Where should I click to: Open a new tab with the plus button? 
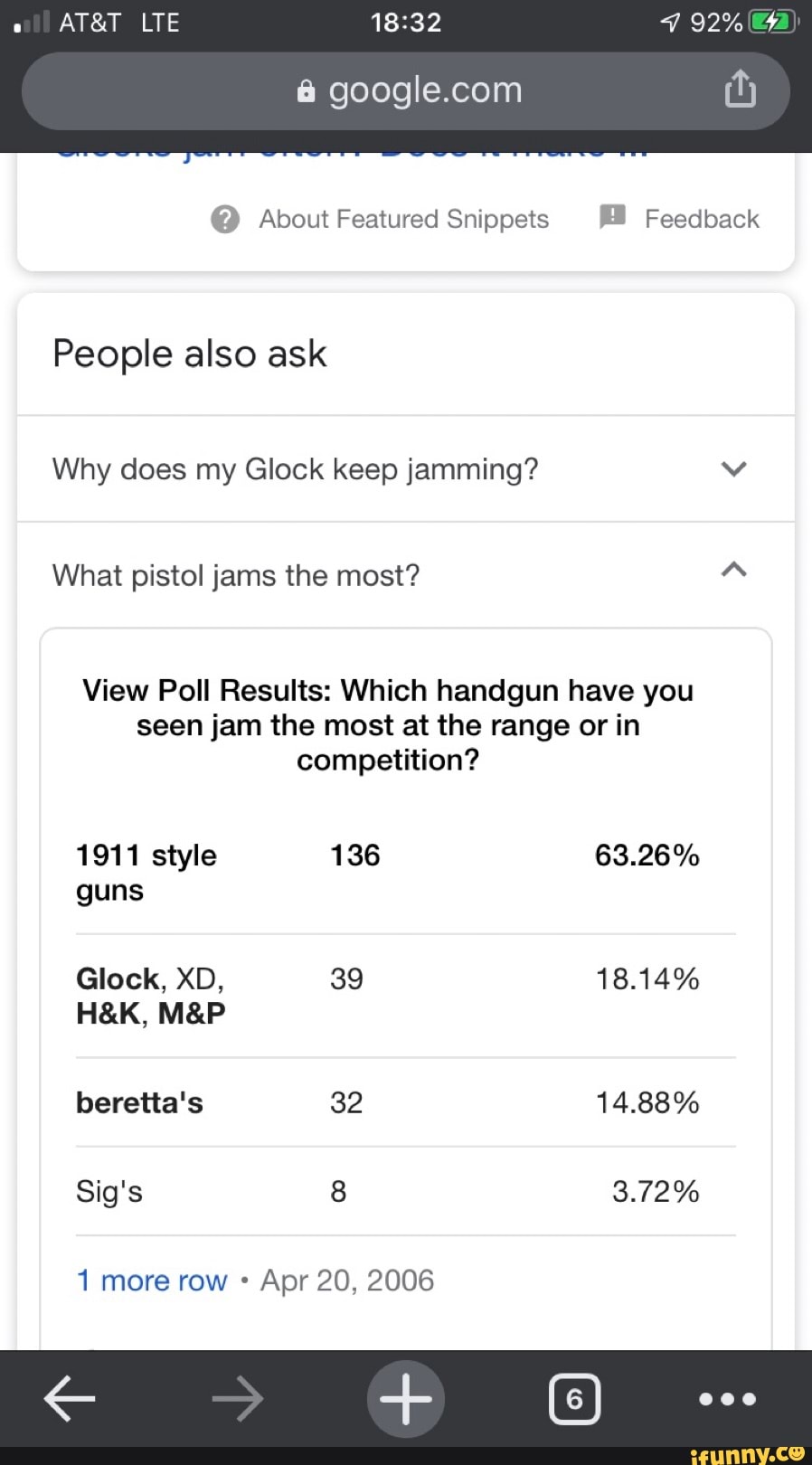(x=405, y=1399)
